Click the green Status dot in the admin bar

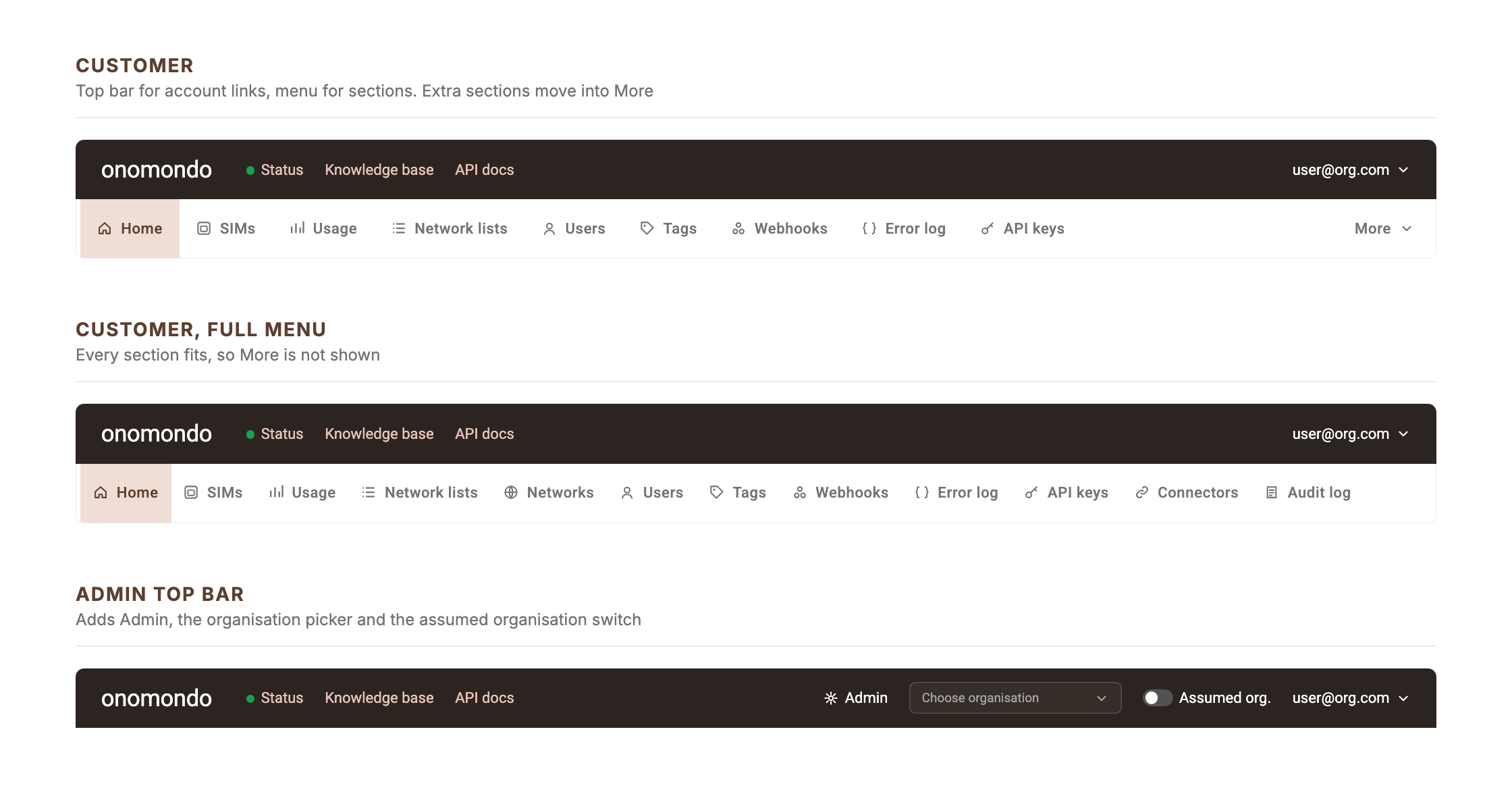tap(250, 699)
